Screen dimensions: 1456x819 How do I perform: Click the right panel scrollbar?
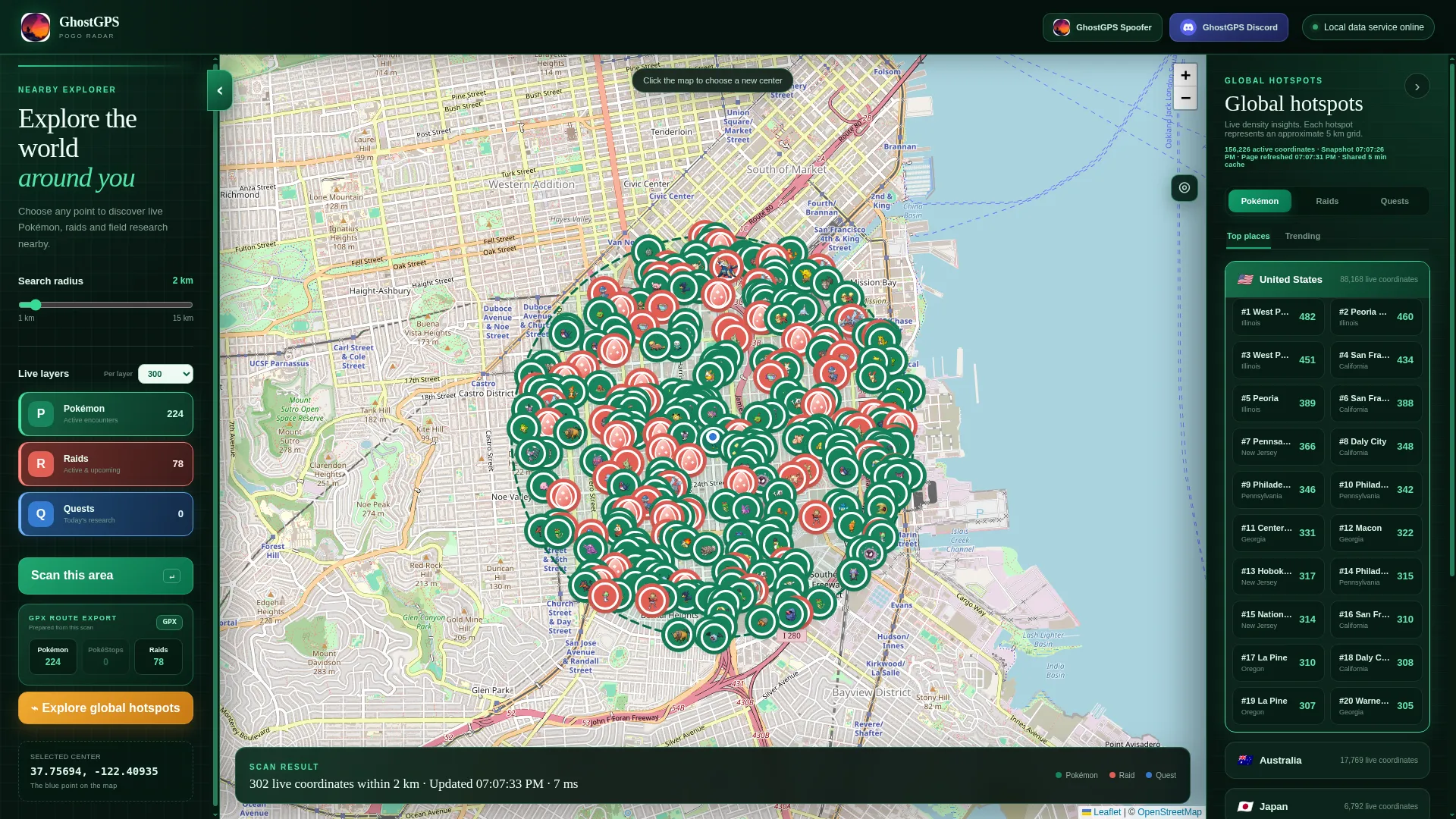click(x=1452, y=318)
